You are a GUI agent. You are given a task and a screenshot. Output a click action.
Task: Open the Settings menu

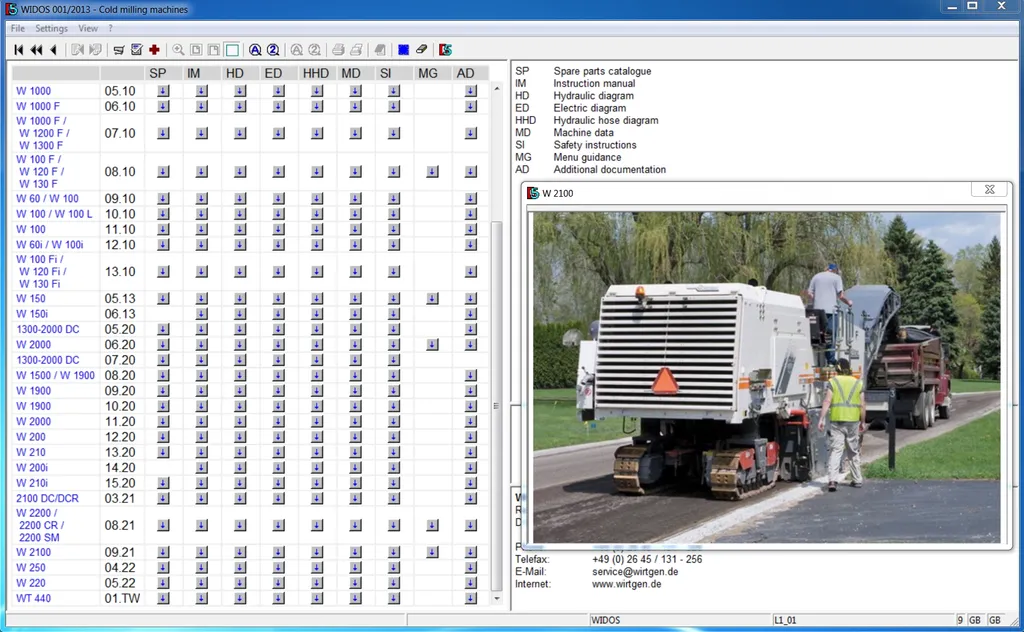[52, 28]
